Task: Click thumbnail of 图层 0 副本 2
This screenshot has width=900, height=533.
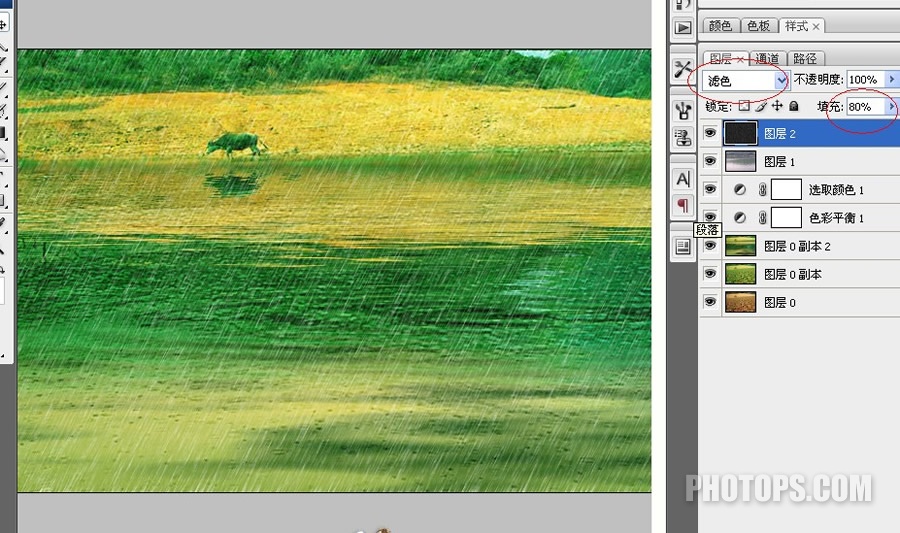Action: click(x=740, y=246)
